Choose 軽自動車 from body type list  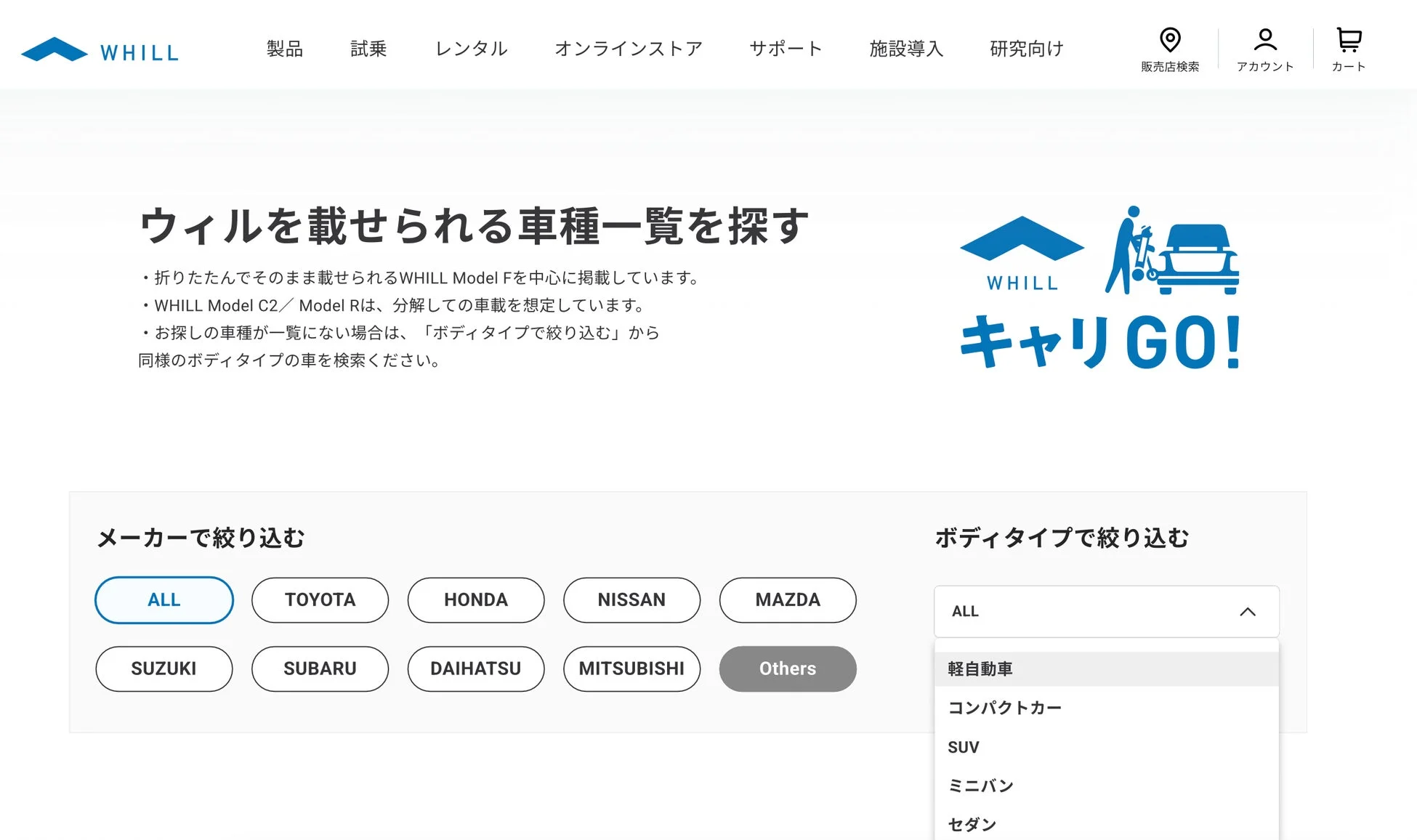[980, 669]
